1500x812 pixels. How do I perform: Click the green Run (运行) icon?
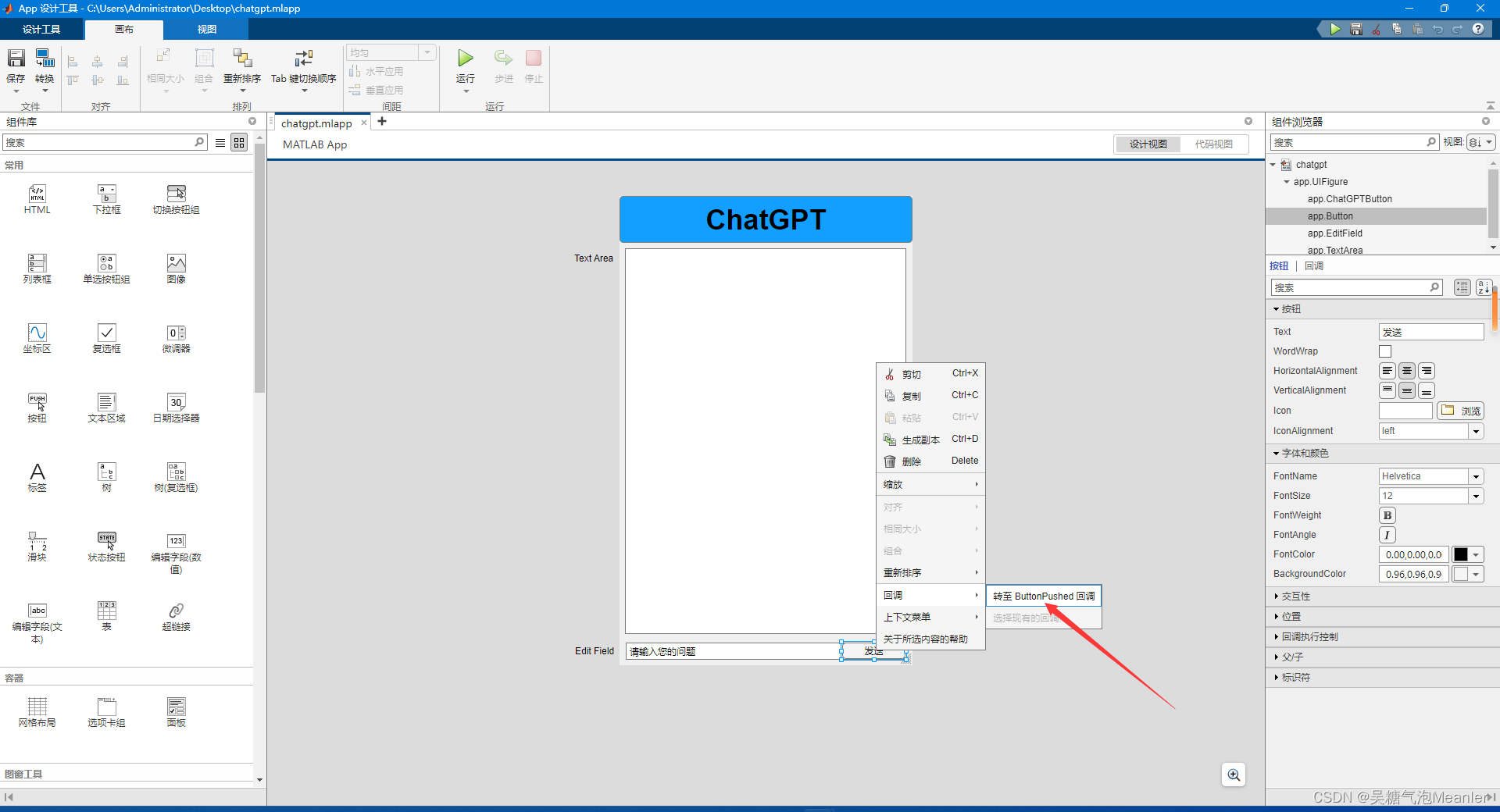tap(466, 59)
